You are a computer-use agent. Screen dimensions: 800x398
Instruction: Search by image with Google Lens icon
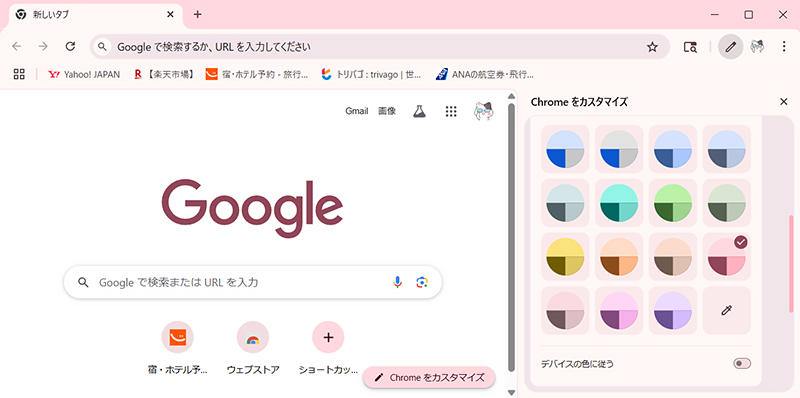point(421,282)
